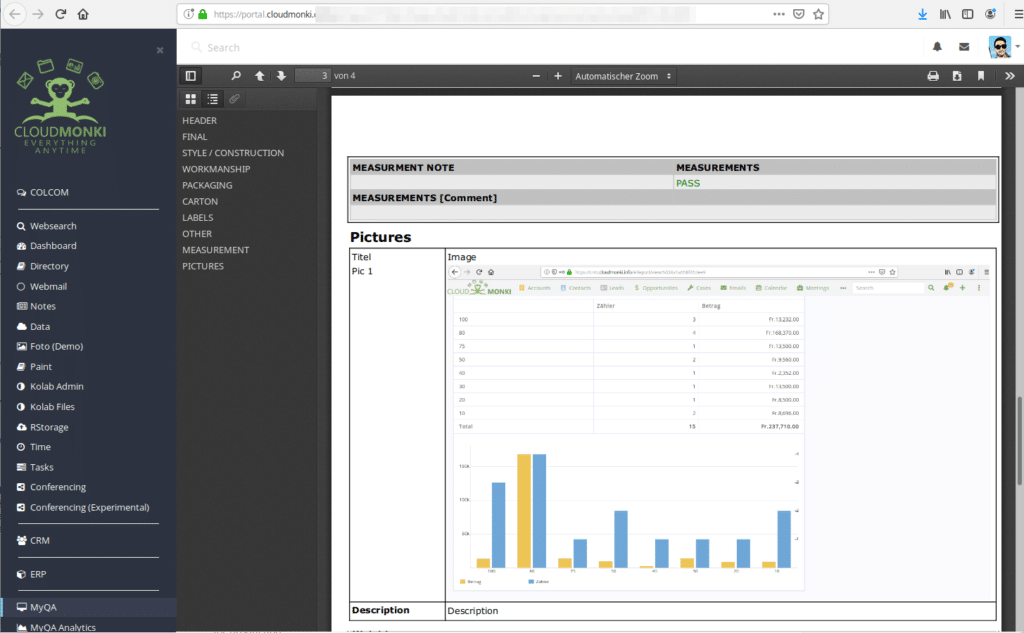
Task: Go to next PDF page
Action: pyautogui.click(x=281, y=76)
